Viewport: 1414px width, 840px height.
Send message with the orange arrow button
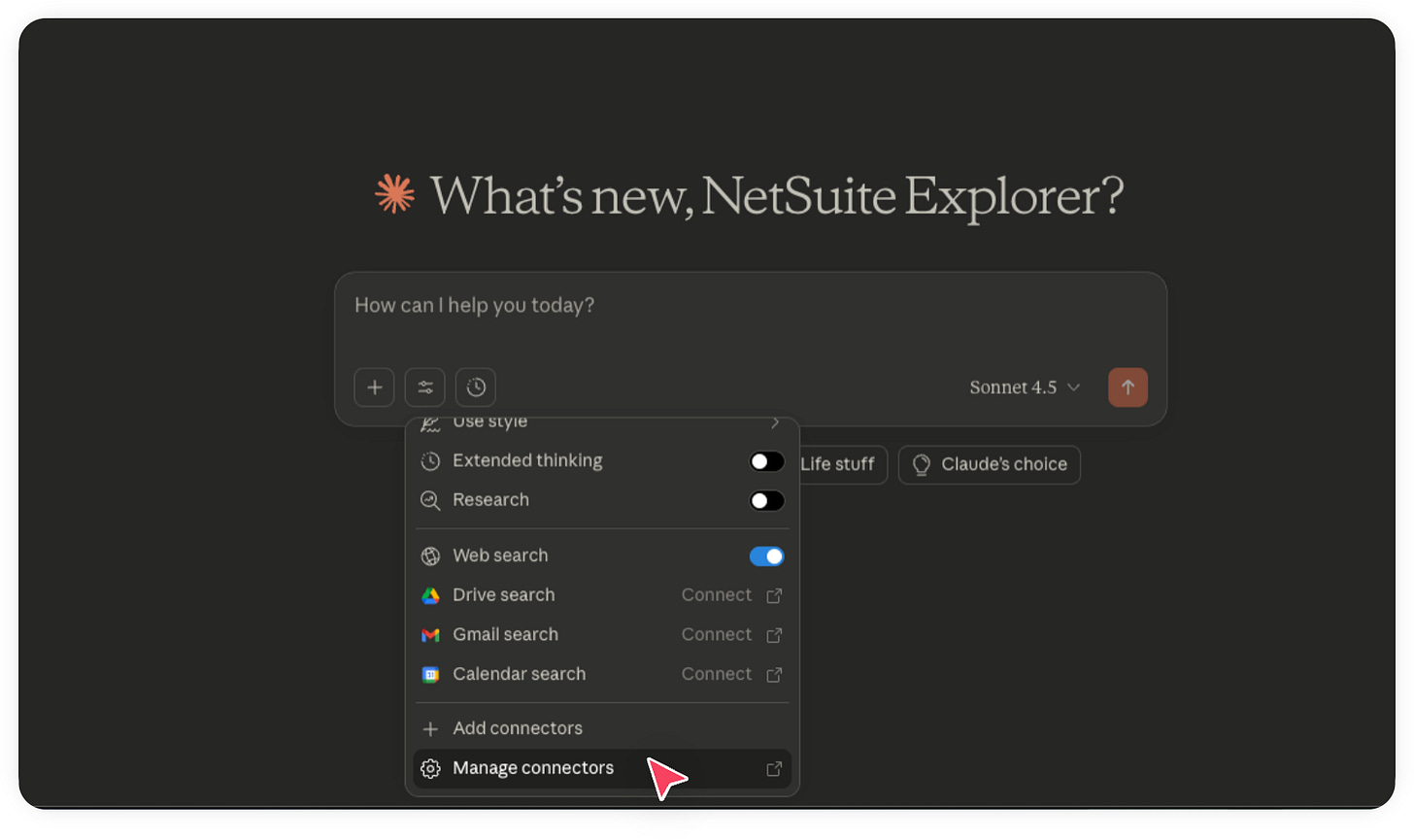click(x=1128, y=387)
